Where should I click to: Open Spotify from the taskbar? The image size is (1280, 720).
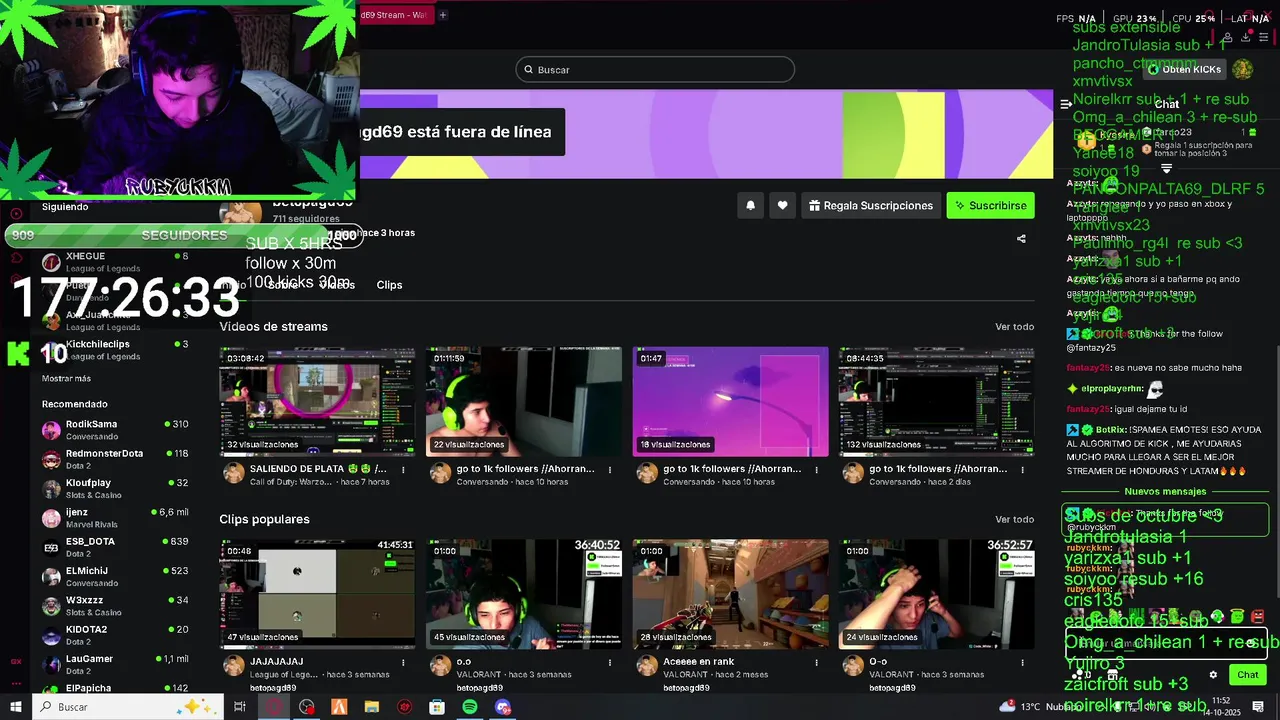pyautogui.click(x=470, y=707)
